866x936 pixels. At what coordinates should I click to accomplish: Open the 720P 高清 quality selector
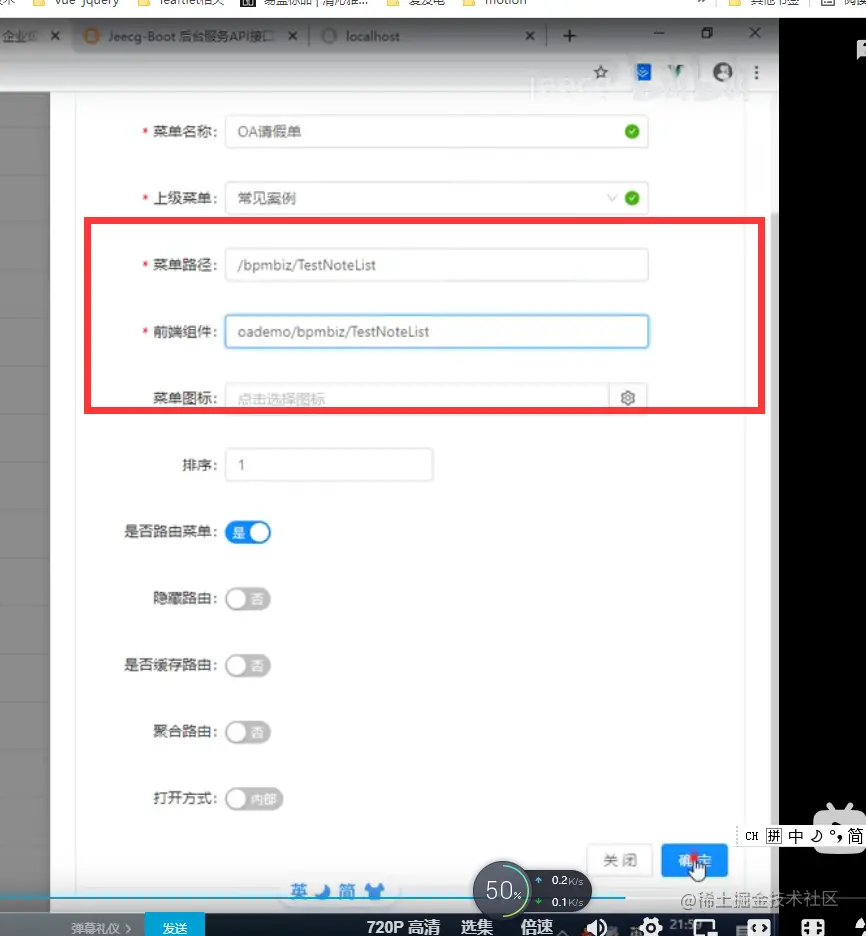[405, 925]
